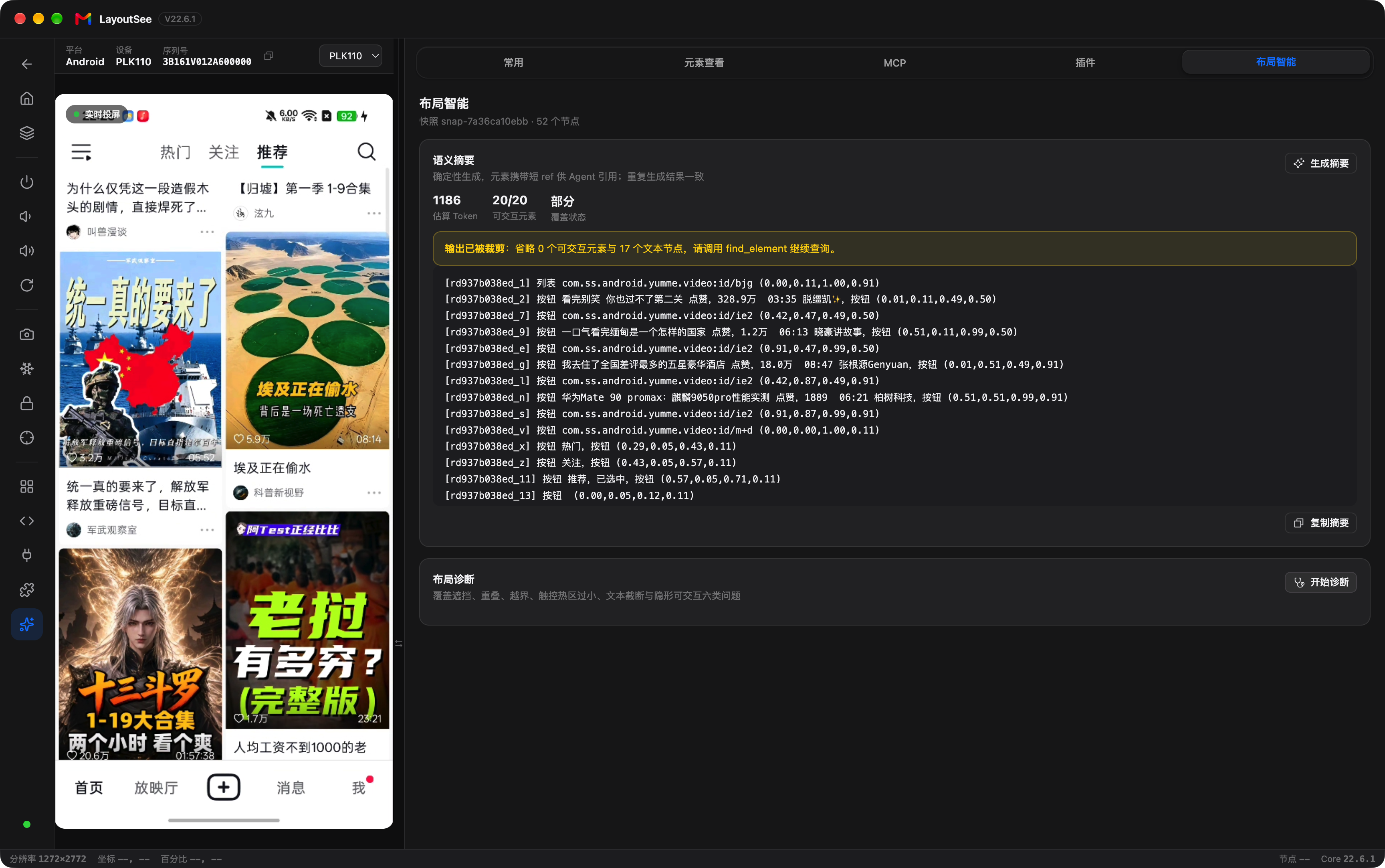This screenshot has height=868, width=1385.
Task: Open the 埃及正在偷水 video thumbnail
Action: pyautogui.click(x=307, y=340)
